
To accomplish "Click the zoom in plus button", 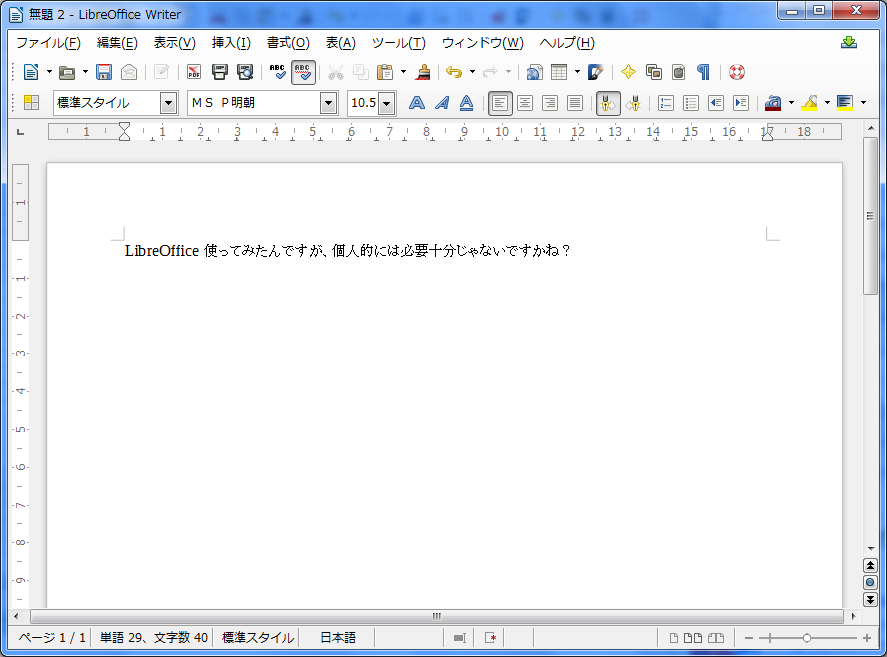I will [867, 638].
